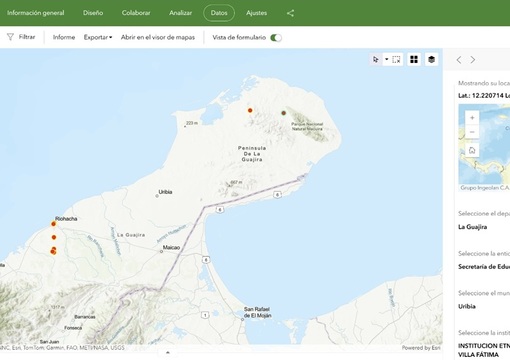The image size is (510, 360).
Task: Go to the next record arrow
Action: coord(473,60)
